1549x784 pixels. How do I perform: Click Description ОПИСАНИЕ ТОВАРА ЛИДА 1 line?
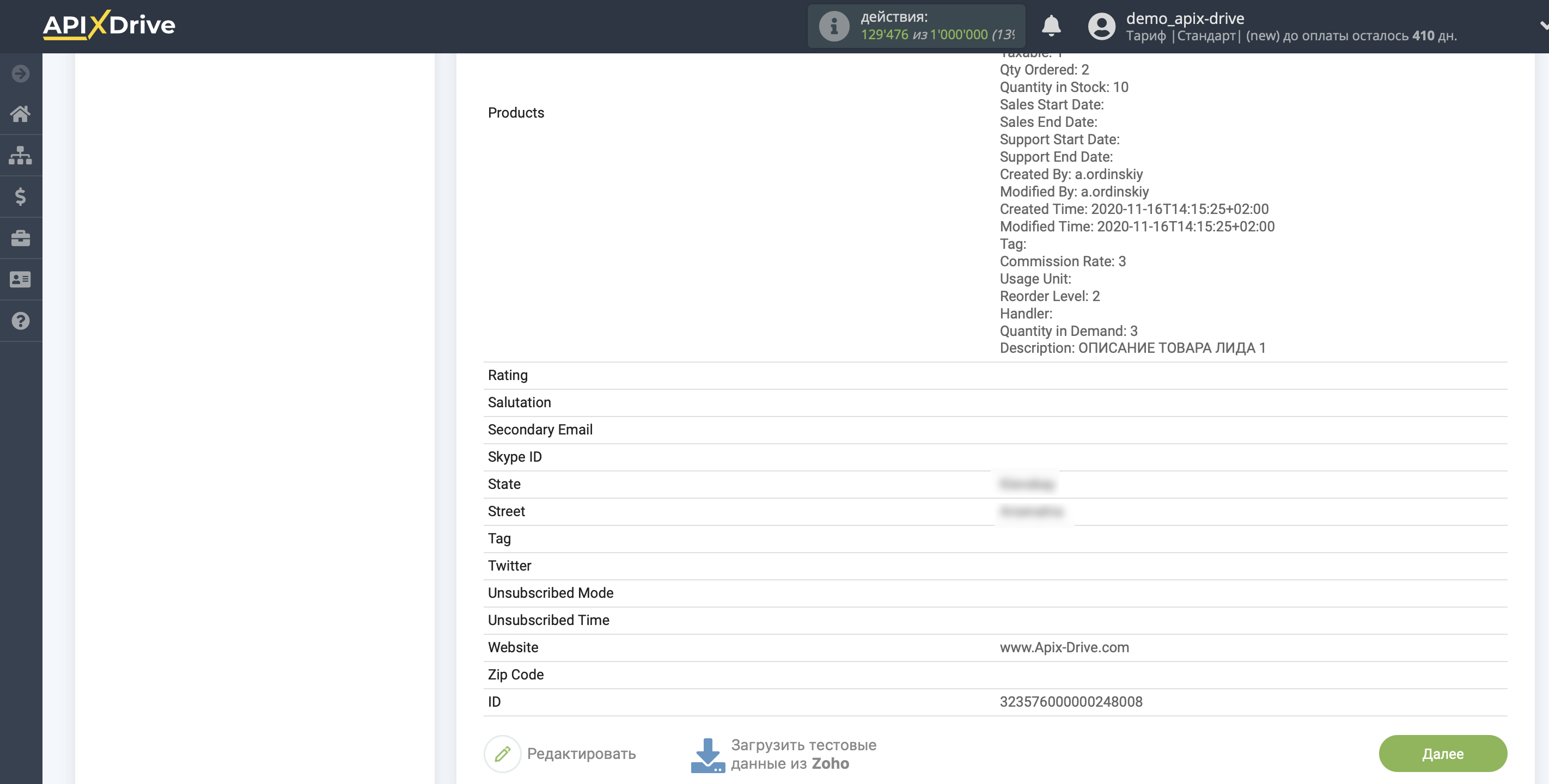point(1132,348)
